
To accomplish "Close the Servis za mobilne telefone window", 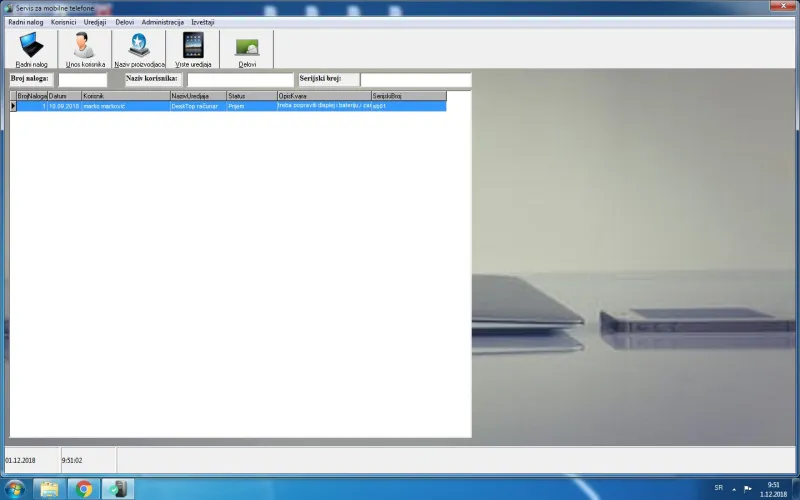I will point(783,6).
